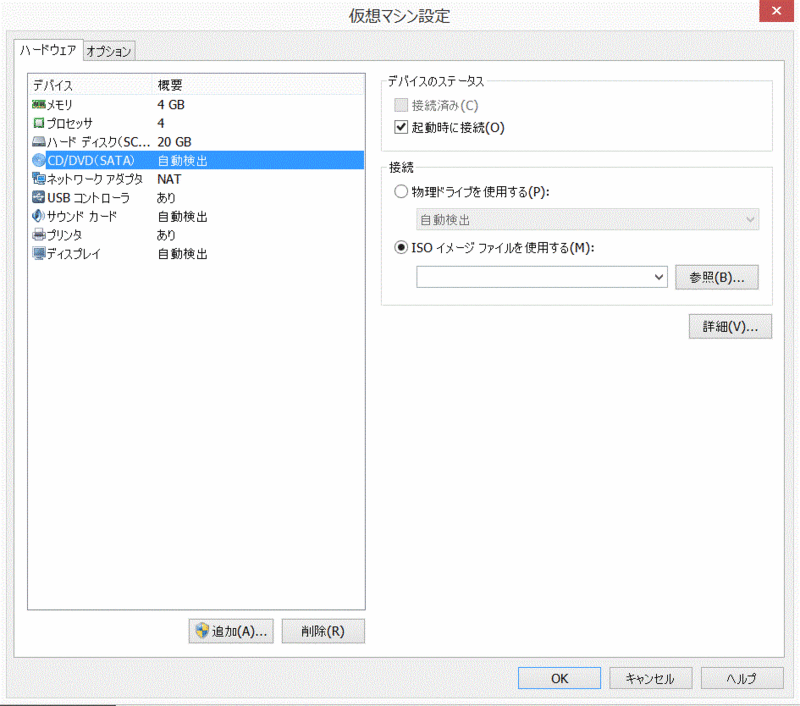Click the ネットワーク アダプタ icon
Image resolution: width=800 pixels, height=706 pixels.
pos(36,178)
